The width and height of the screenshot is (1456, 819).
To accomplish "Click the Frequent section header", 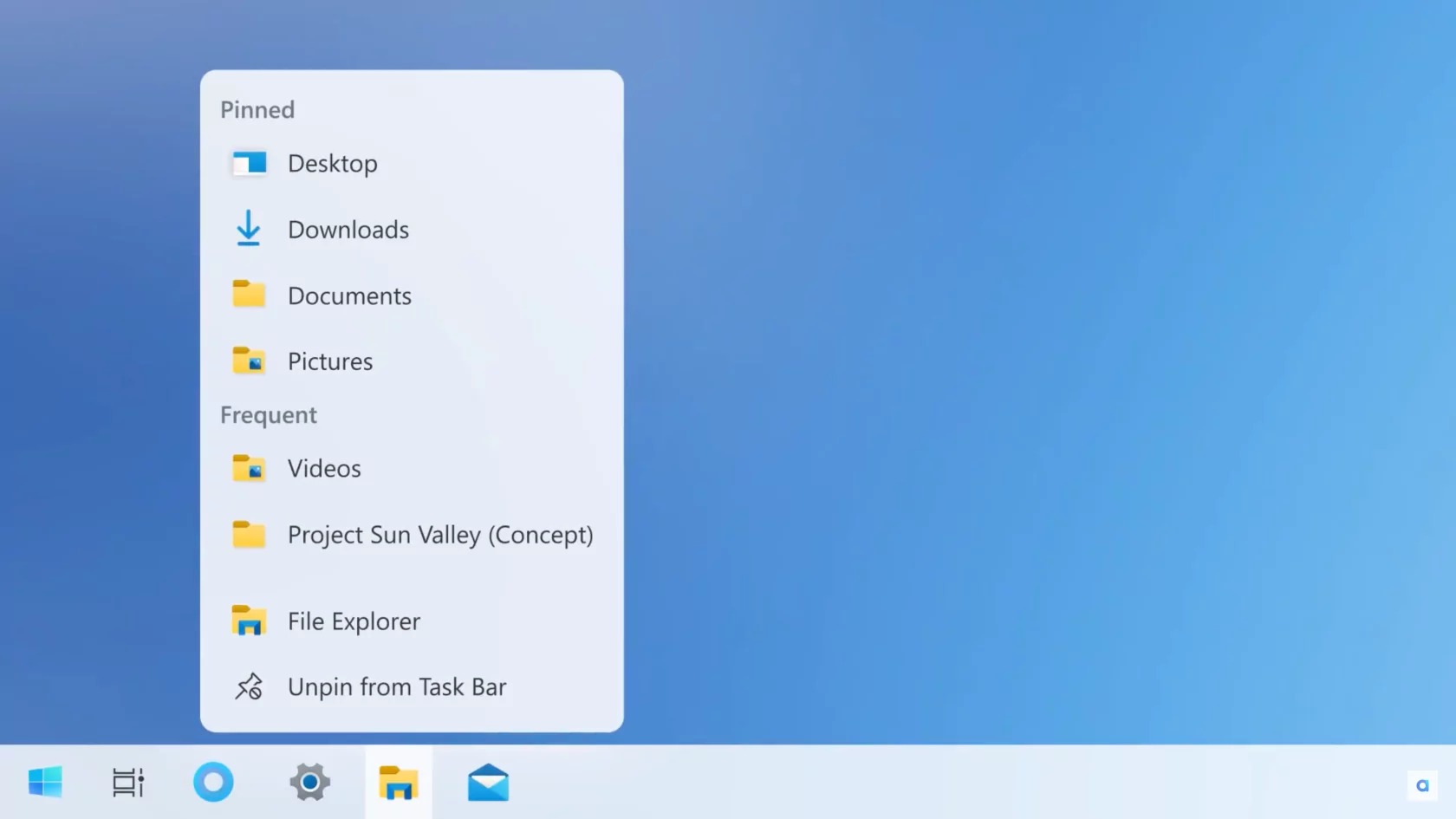I will click(269, 415).
